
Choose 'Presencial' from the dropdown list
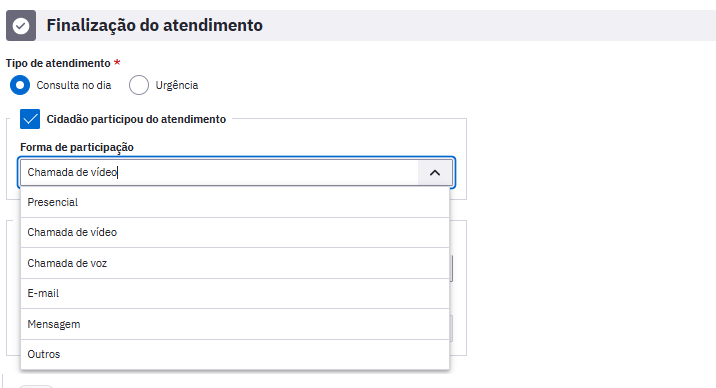(235, 202)
